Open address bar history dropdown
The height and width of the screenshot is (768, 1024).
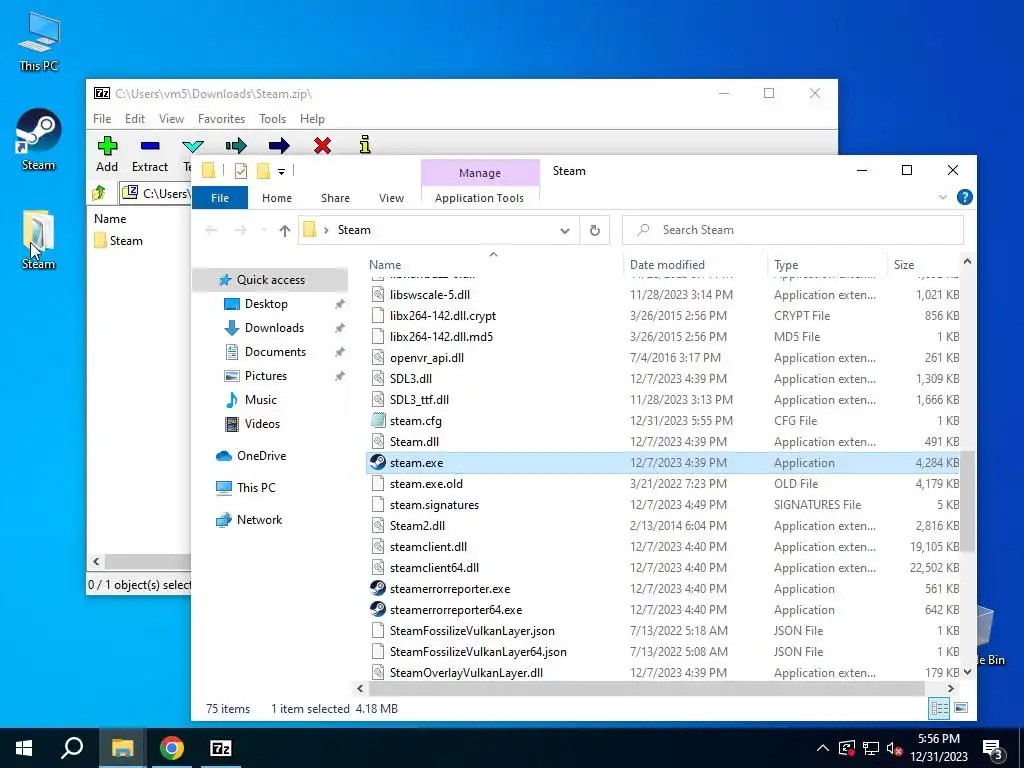pos(565,230)
